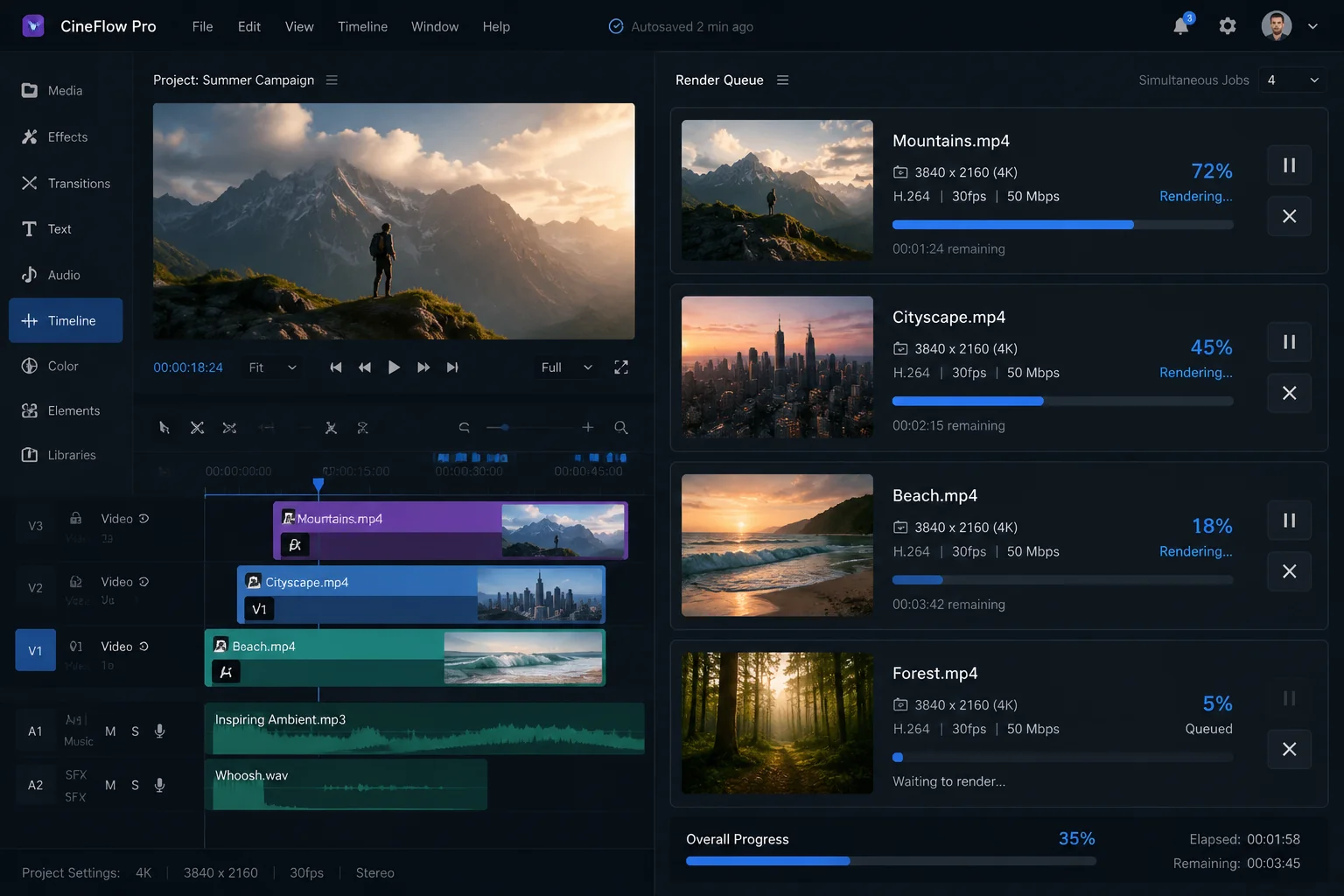Pause the Beach.mp4 render job

(x=1289, y=521)
